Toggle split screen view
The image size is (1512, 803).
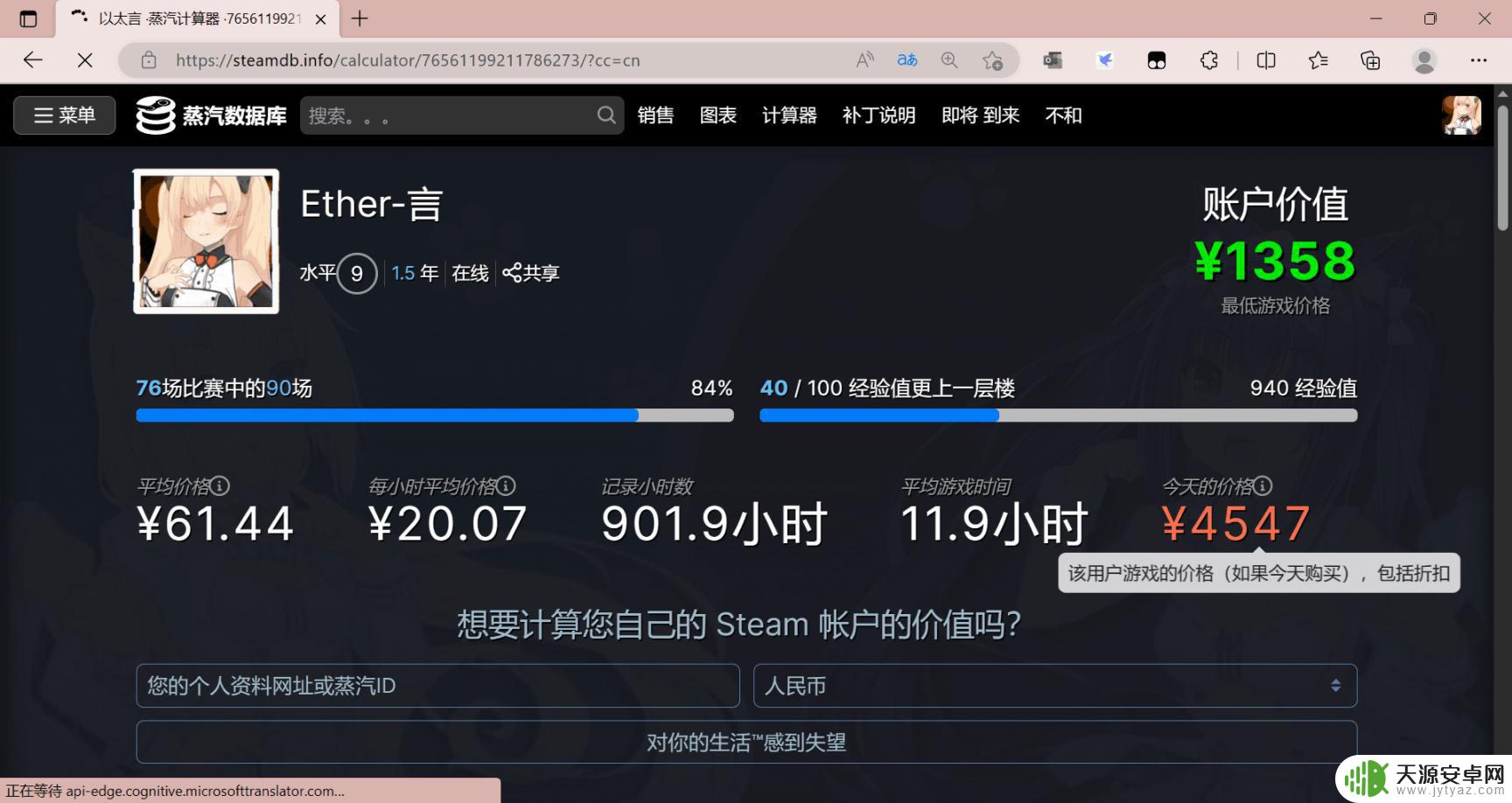1266,60
